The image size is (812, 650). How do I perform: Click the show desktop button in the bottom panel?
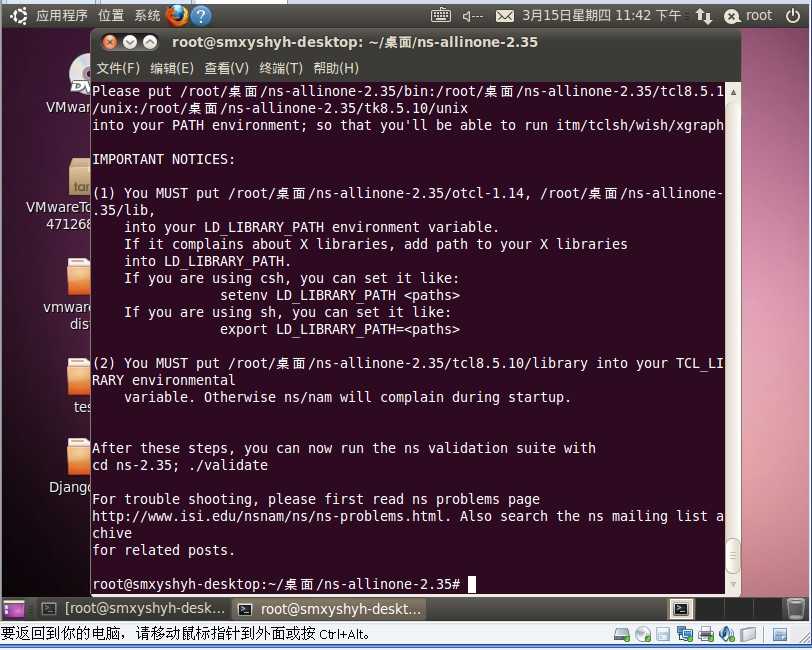14,609
